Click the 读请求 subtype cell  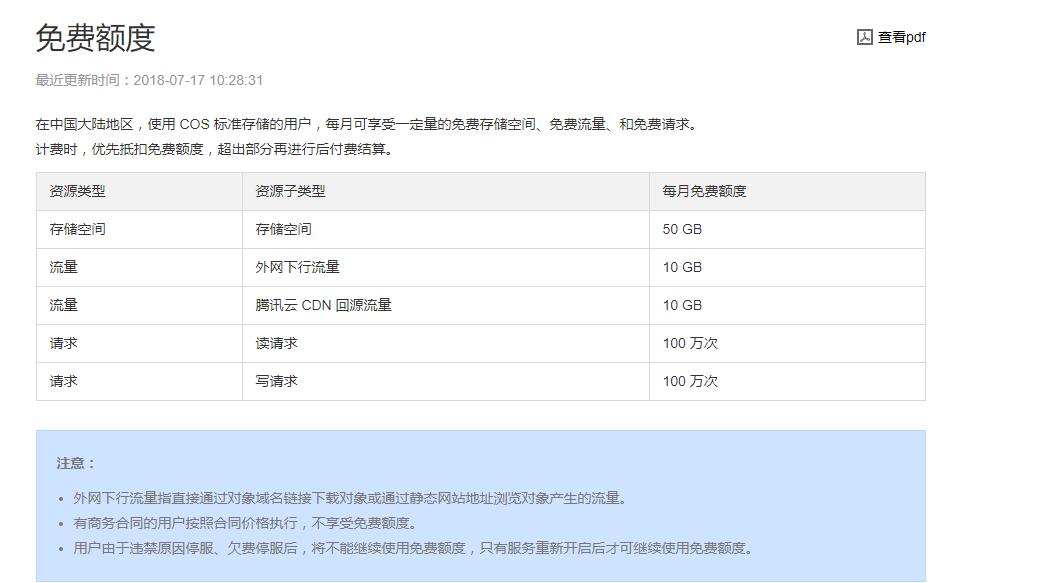click(276, 343)
